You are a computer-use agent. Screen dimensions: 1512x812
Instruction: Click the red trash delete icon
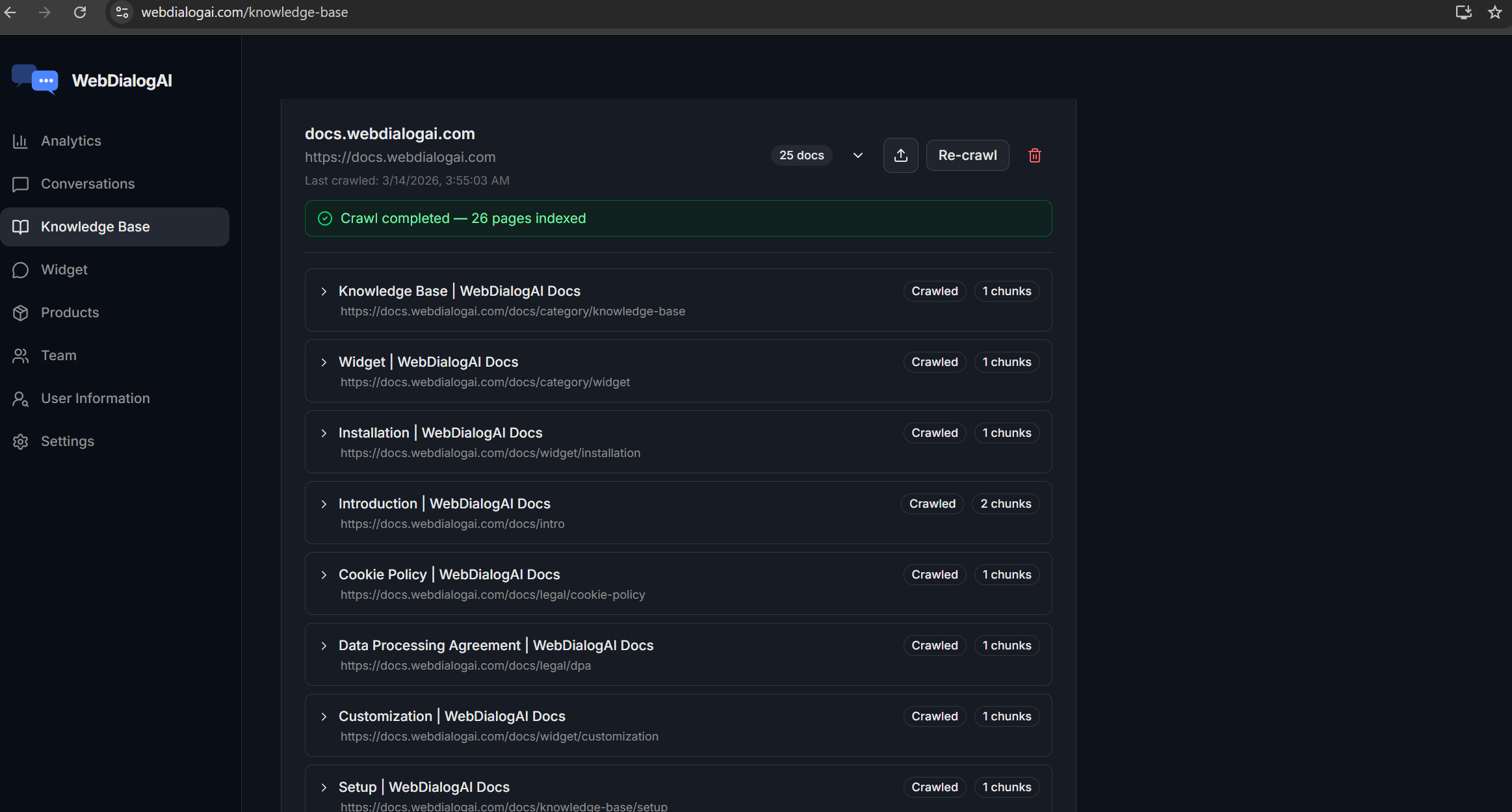[1034, 155]
